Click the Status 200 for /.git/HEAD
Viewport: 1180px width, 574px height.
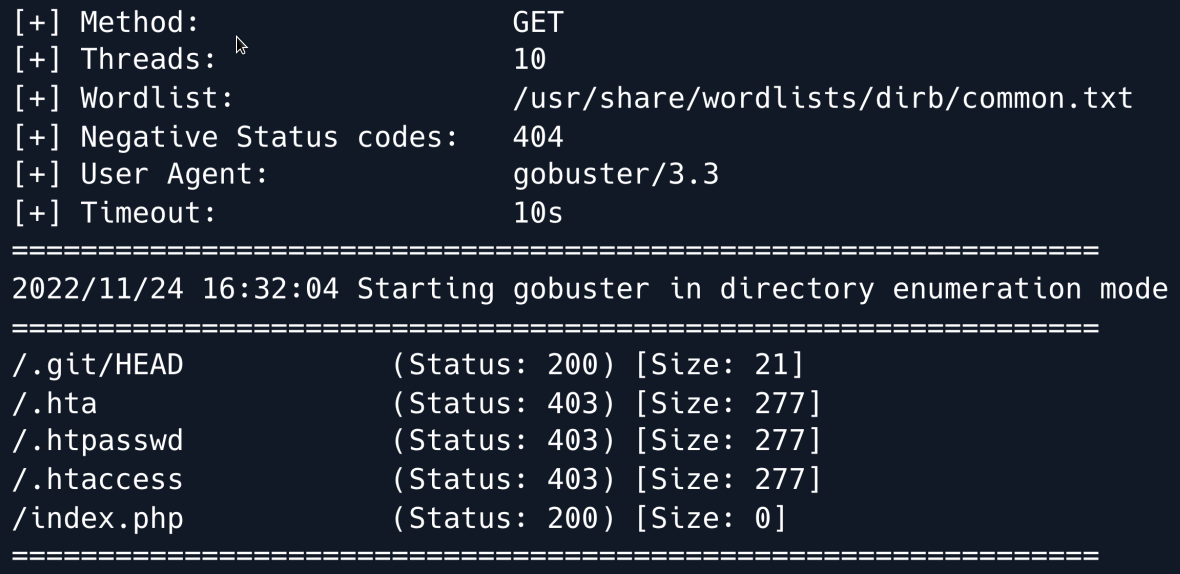504,365
